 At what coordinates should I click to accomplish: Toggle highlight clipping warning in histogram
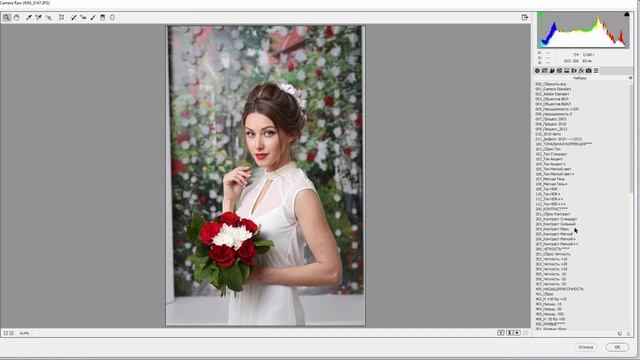(x=627, y=14)
